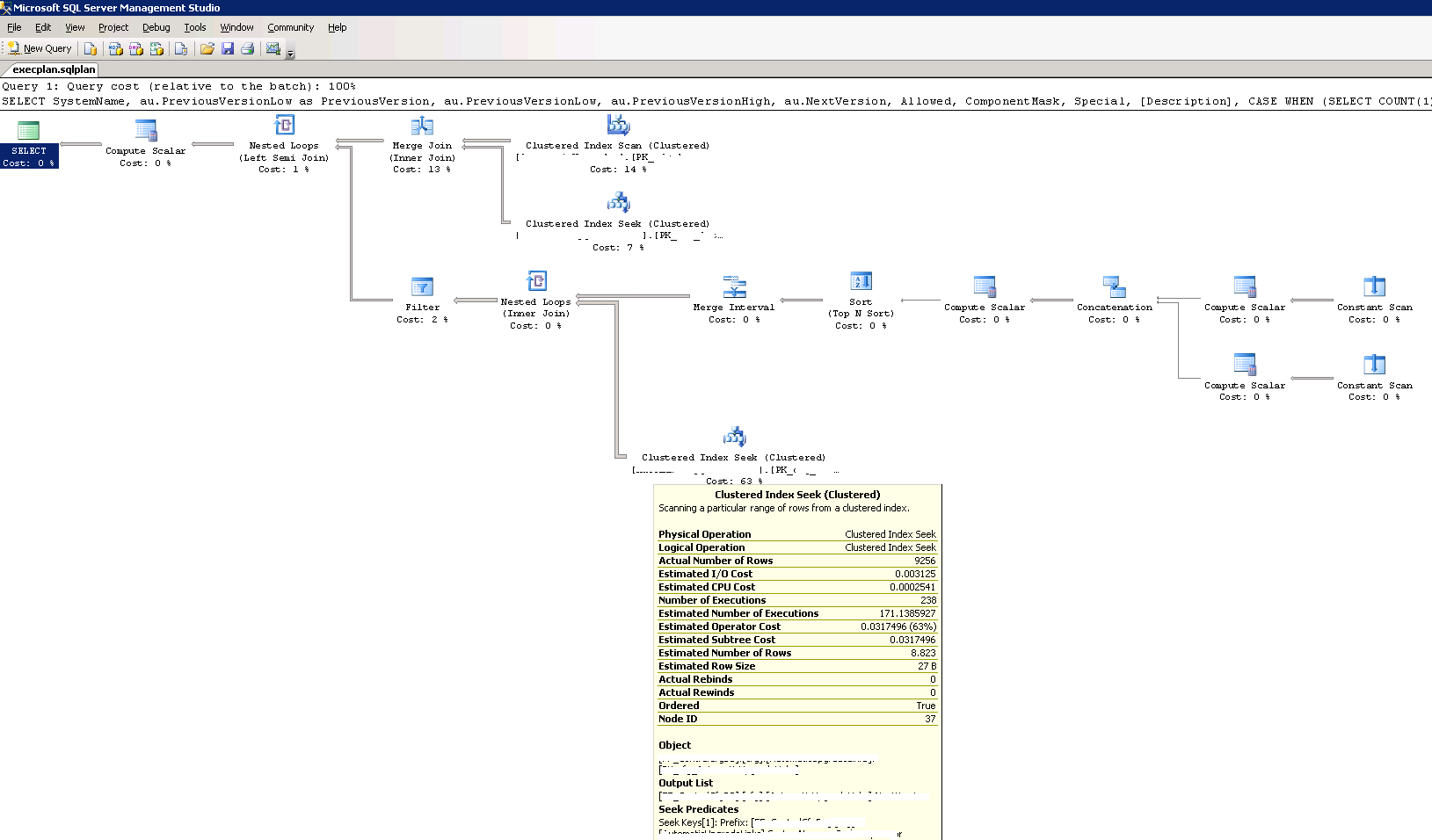Select lower Compute Scalar icon right of Concatenation
Image resolution: width=1432 pixels, height=840 pixels.
[1245, 365]
